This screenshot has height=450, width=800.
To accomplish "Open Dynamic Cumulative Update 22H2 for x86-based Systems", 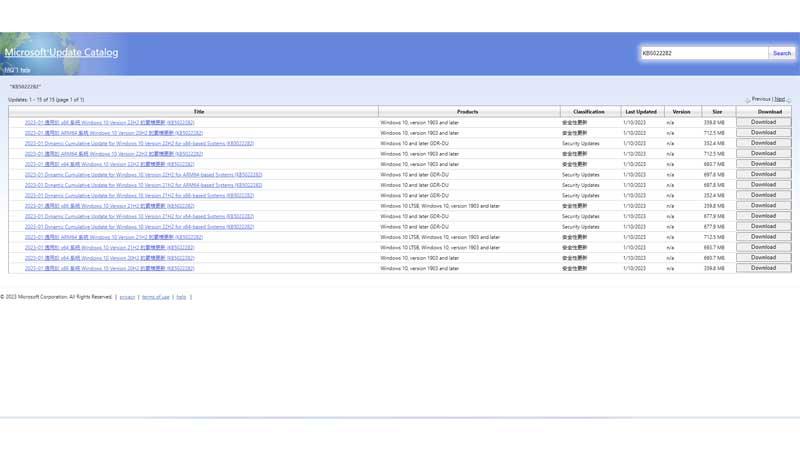I will 139,143.
